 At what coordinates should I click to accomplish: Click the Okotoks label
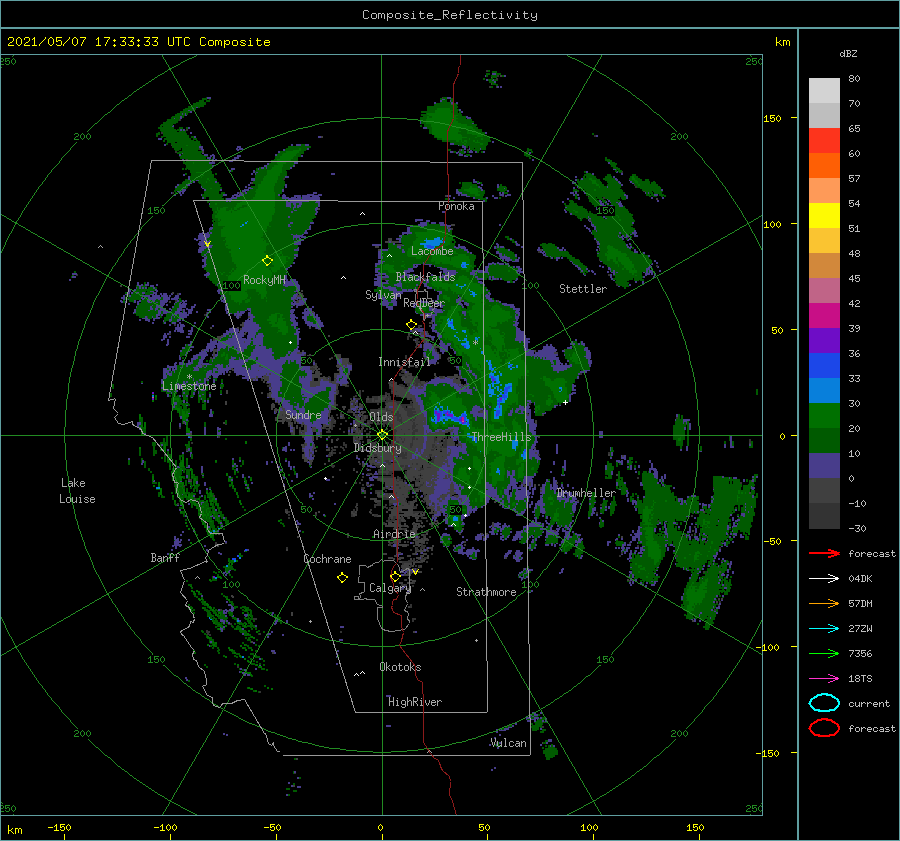click(400, 667)
